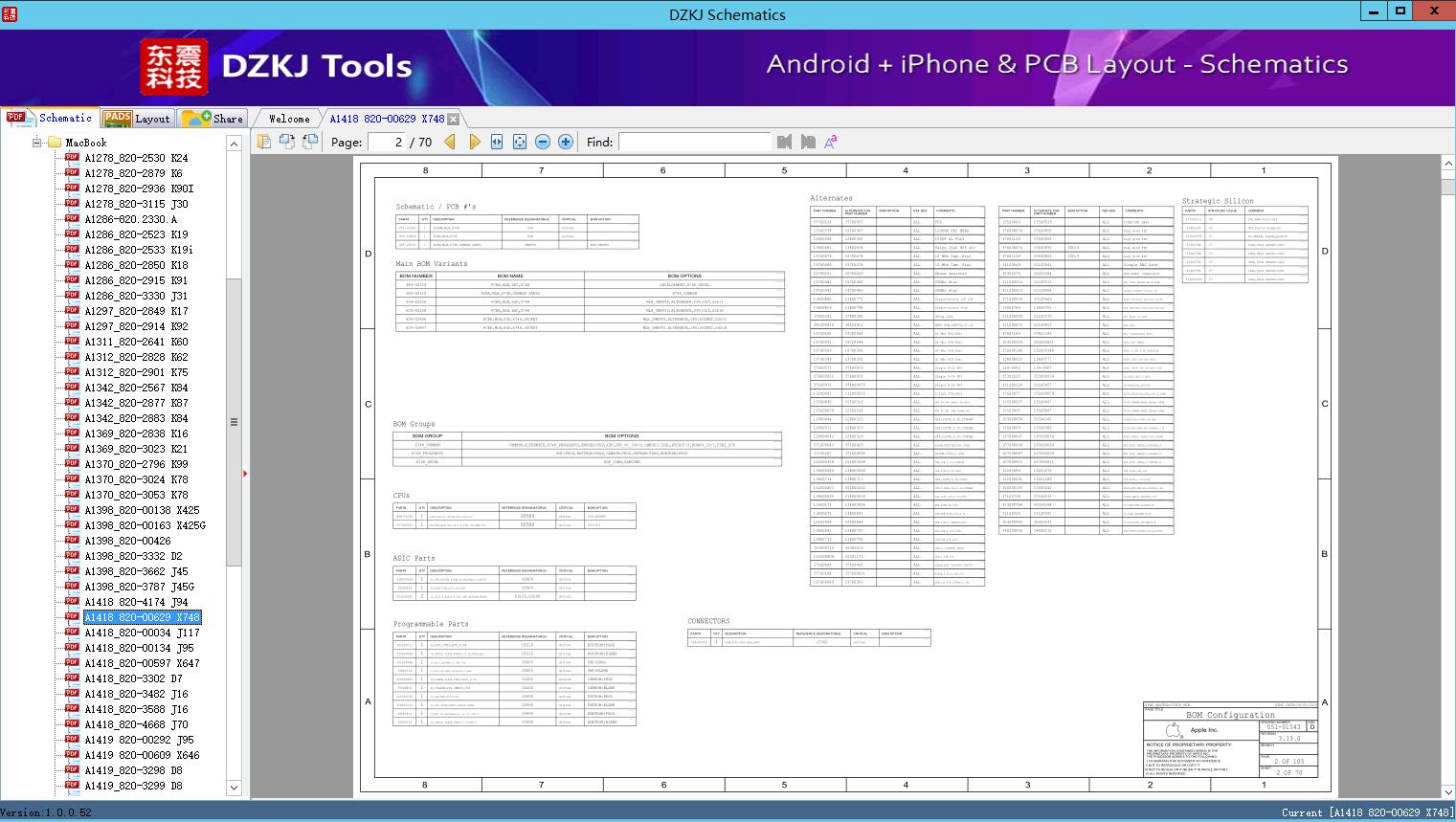This screenshot has width=1456, height=822.
Task: Click the PDF icon beside A1370_820-3024 K78
Action: coord(72,479)
